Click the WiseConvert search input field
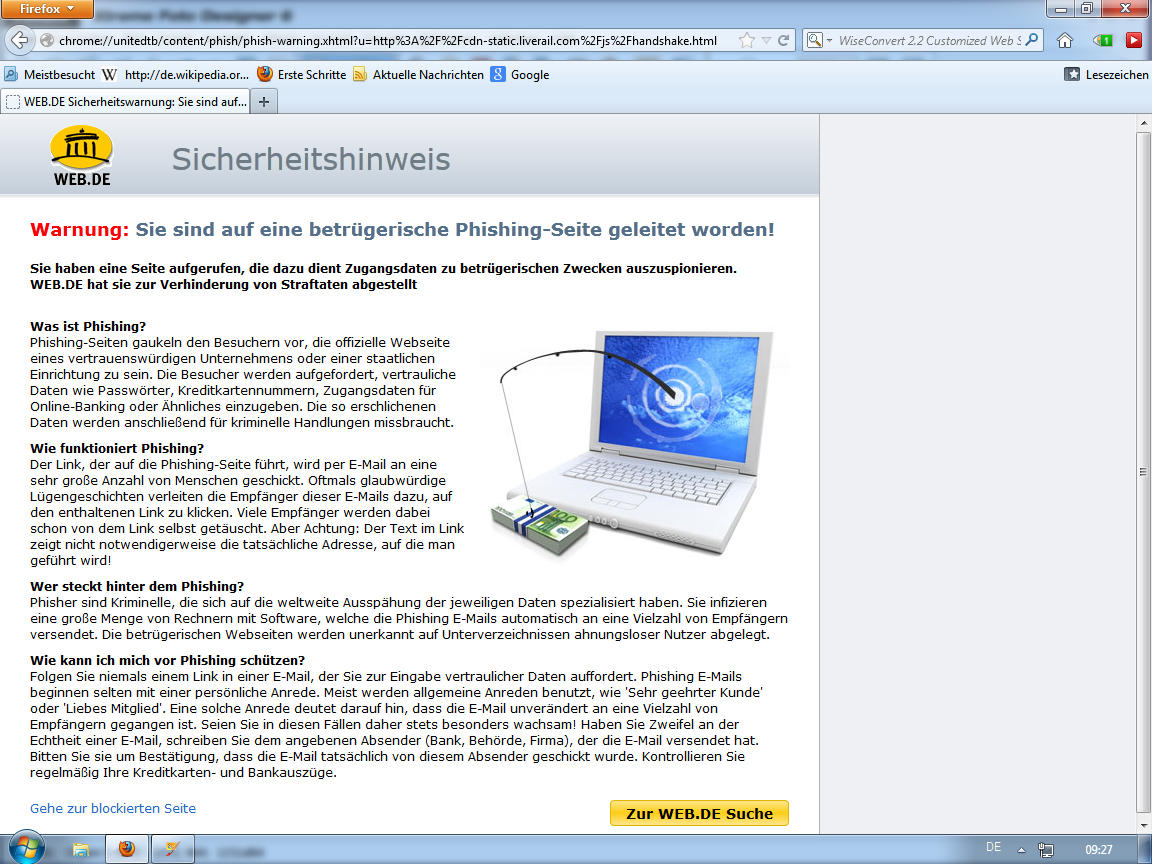 929,40
